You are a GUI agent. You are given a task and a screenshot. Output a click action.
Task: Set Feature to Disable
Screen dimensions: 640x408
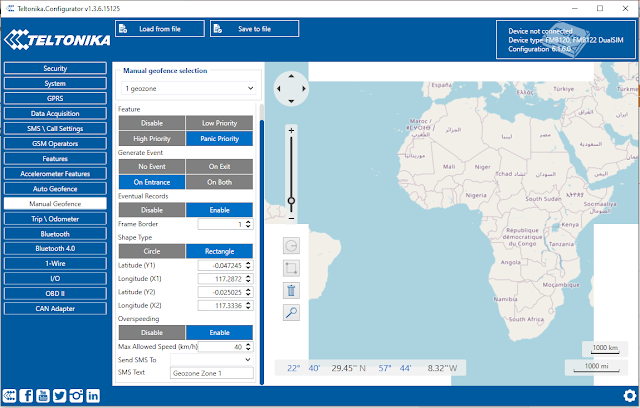(152, 123)
